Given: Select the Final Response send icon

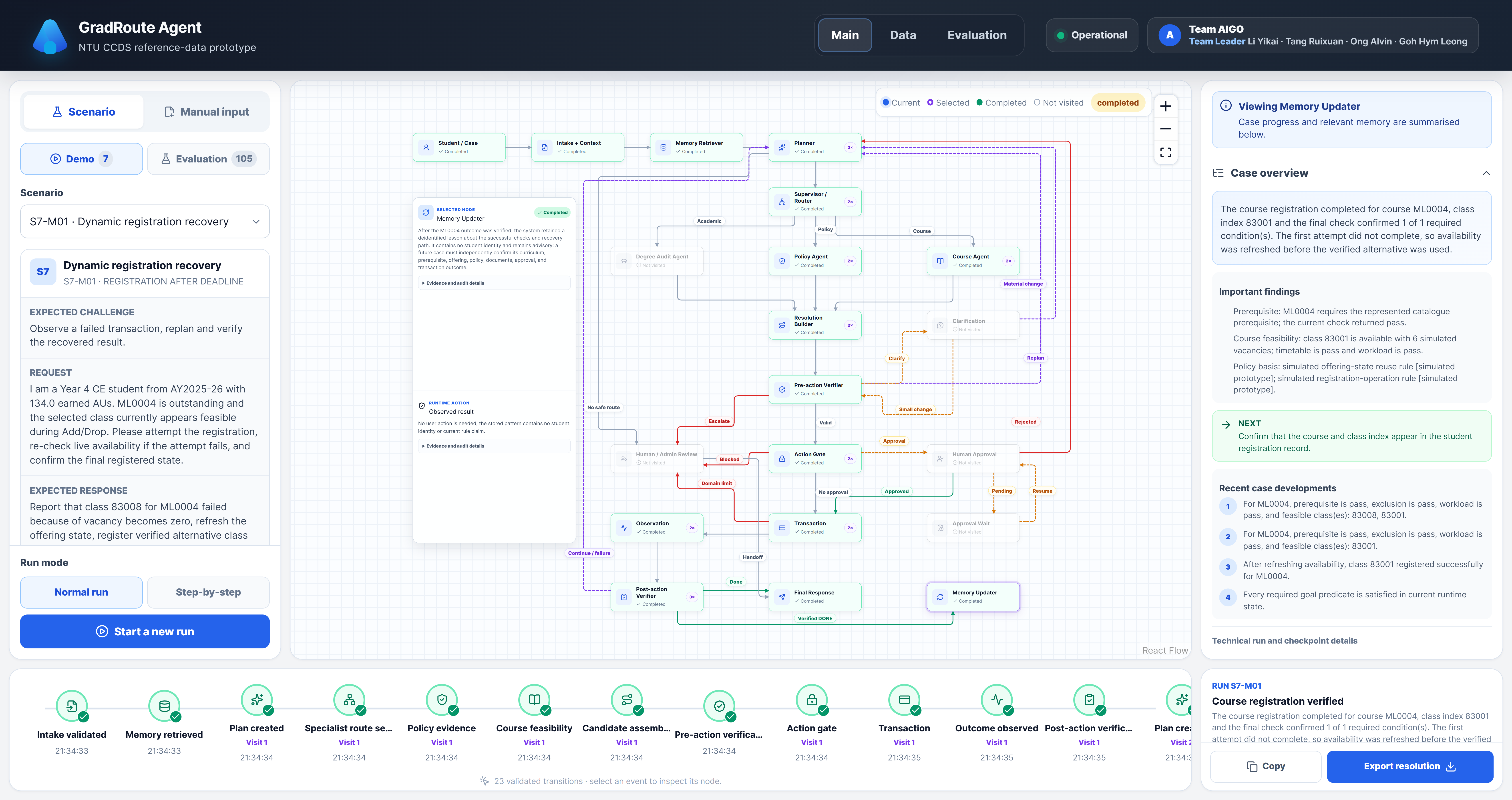Looking at the screenshot, I should point(782,597).
